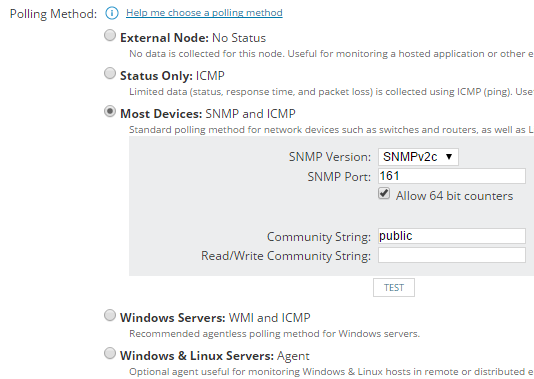Click the 'SNMP Version:' label
The image size is (534, 379).
[x=330, y=157]
